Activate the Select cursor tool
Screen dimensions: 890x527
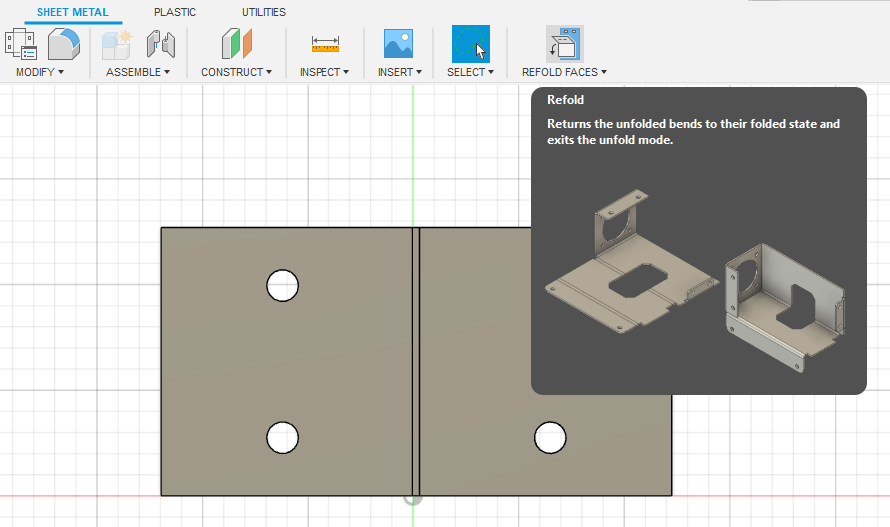click(x=470, y=44)
